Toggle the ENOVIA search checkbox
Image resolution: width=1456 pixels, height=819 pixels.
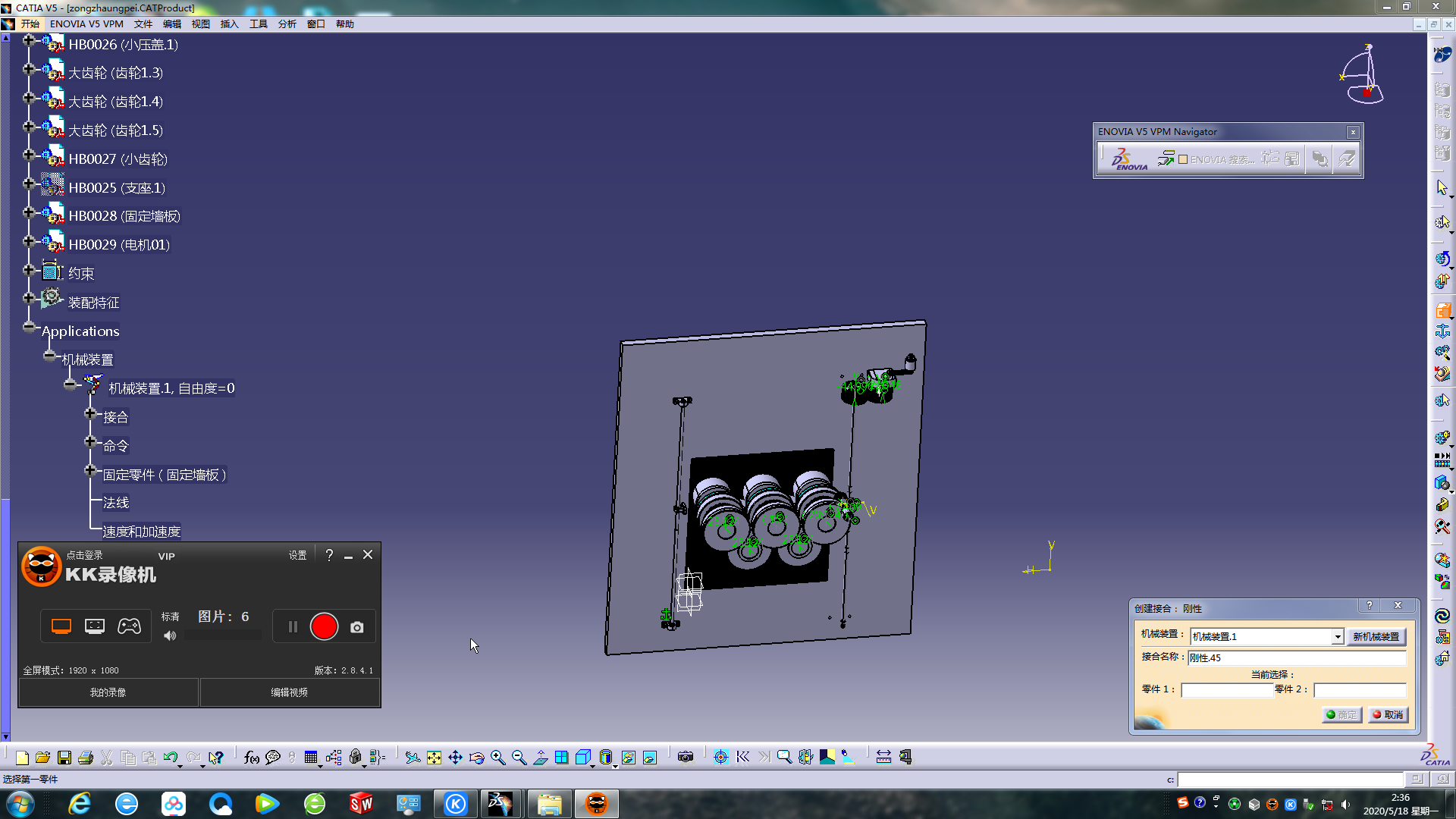(1183, 159)
